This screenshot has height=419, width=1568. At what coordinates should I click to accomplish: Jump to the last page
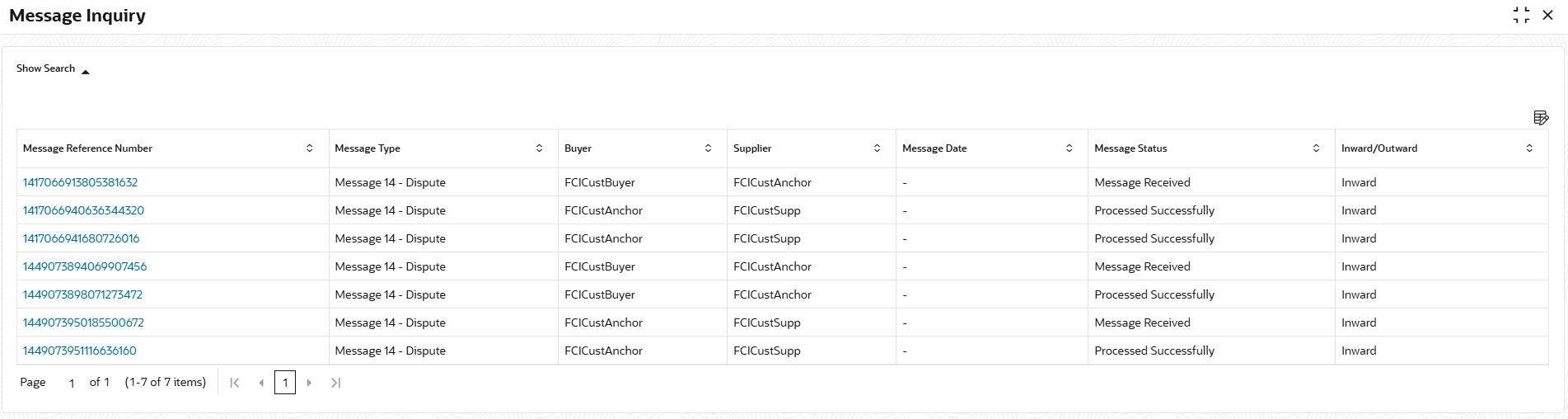335,383
